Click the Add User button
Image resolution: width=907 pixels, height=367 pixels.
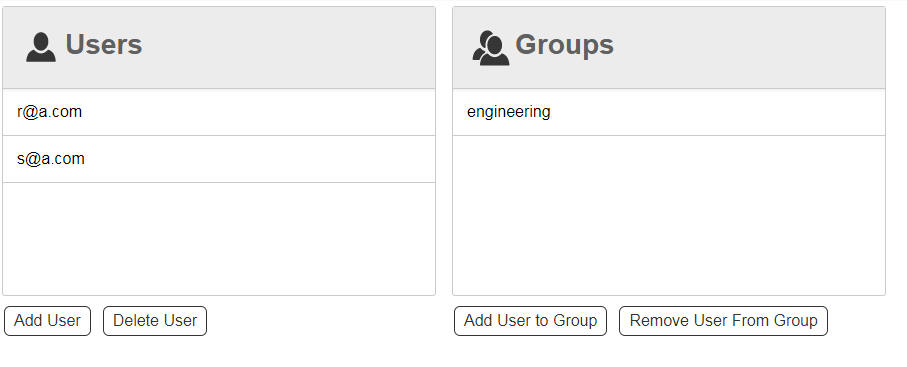[x=47, y=321]
